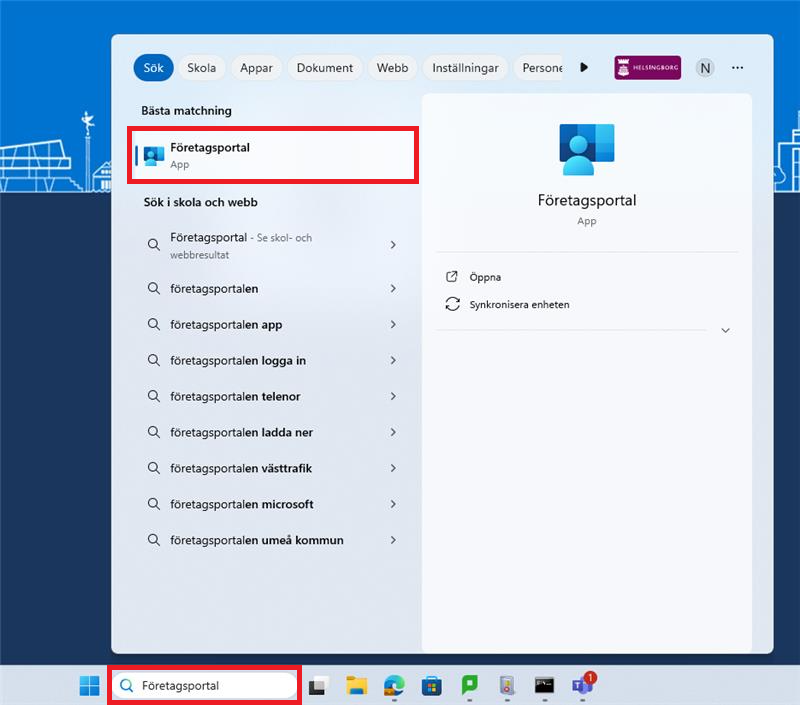Launch File Explorer from the taskbar
Image resolution: width=800 pixels, height=705 pixels.
point(357,685)
